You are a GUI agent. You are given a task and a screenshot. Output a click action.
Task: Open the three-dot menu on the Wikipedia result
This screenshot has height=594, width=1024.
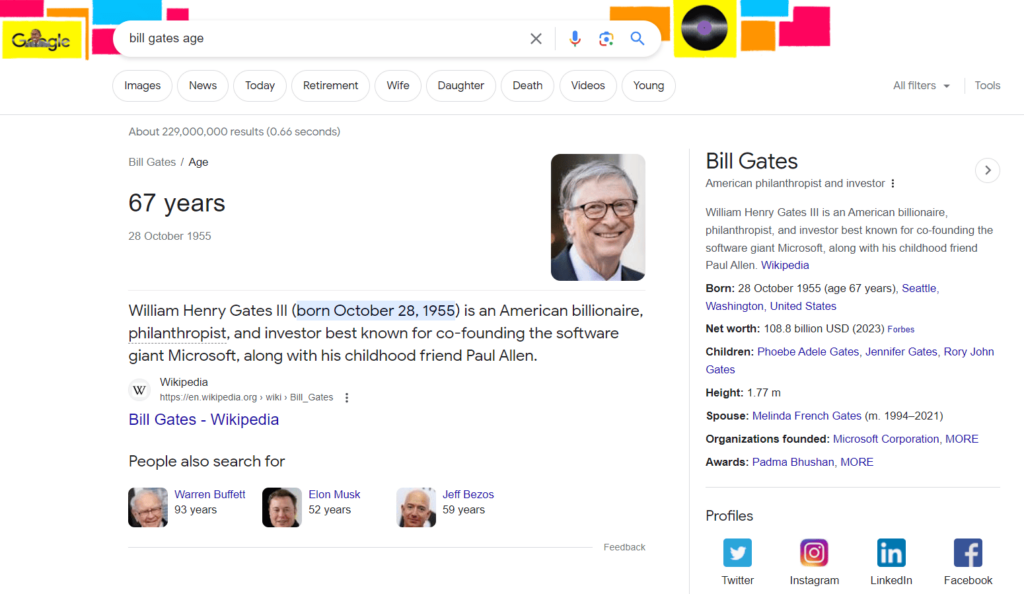(346, 397)
